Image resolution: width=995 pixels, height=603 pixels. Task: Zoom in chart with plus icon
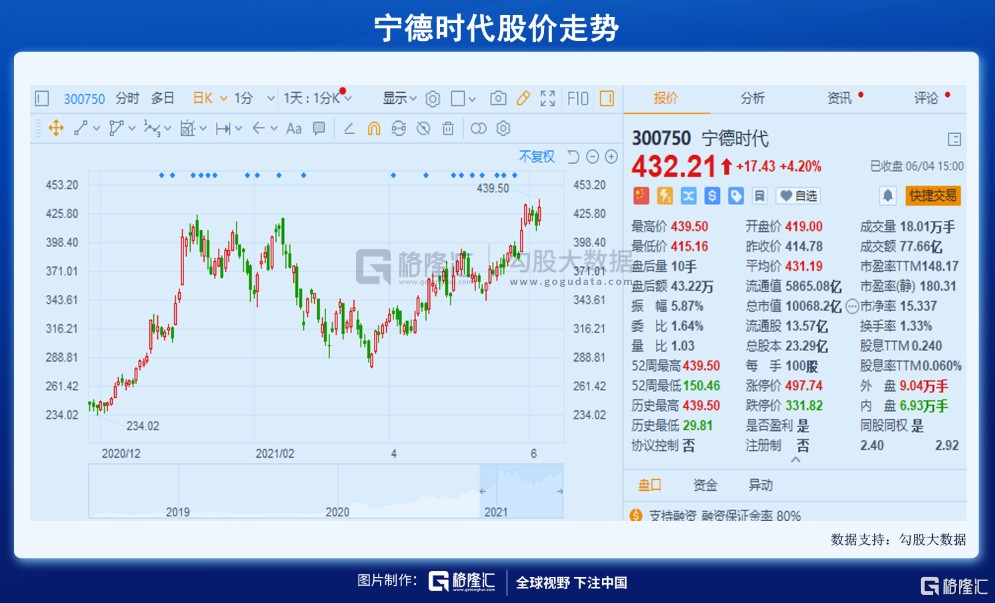point(611,157)
